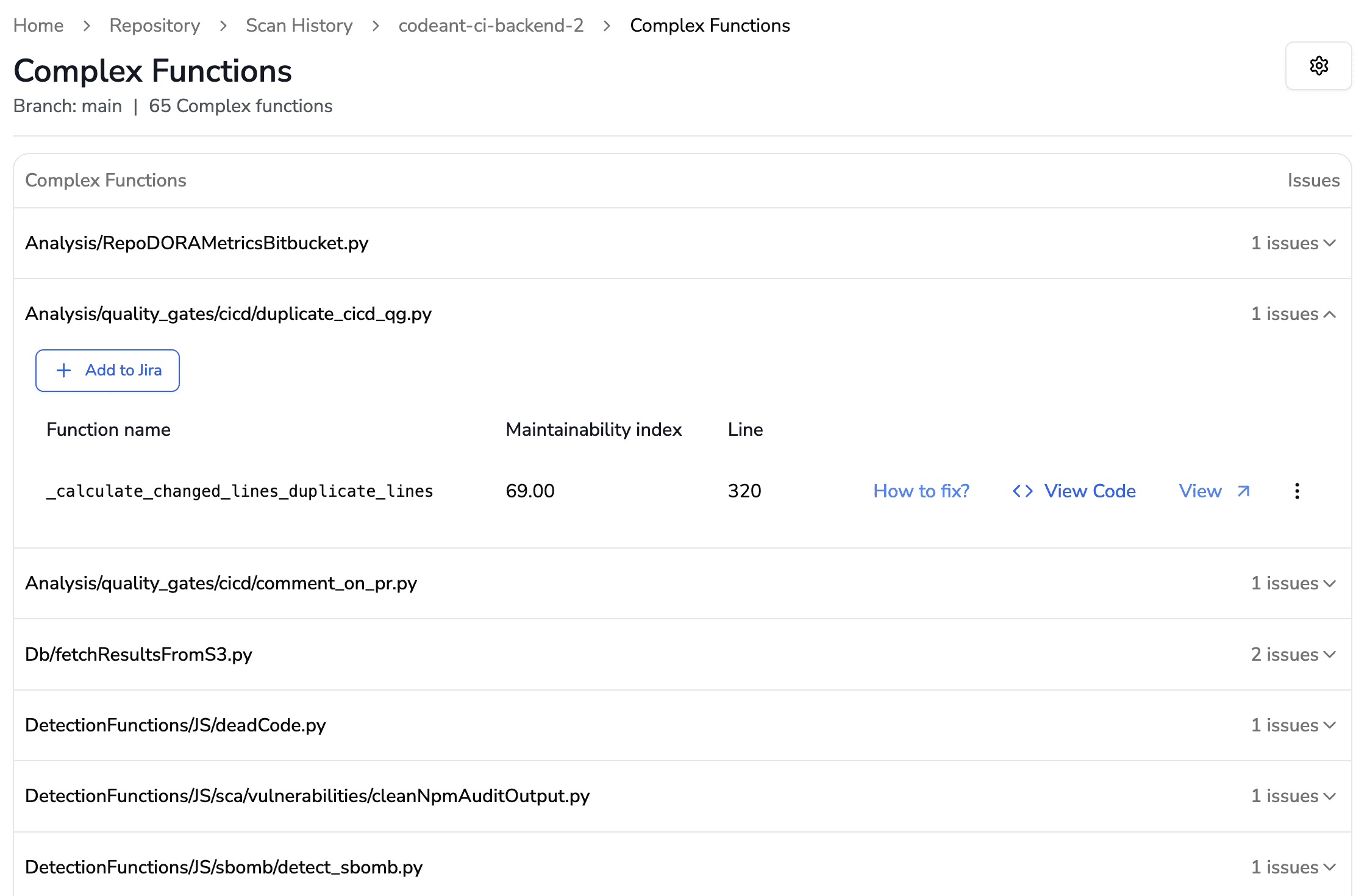Select the _calculate_changed_lines_duplicate_lines function name
The width and height of the screenshot is (1367, 896).
[240, 491]
